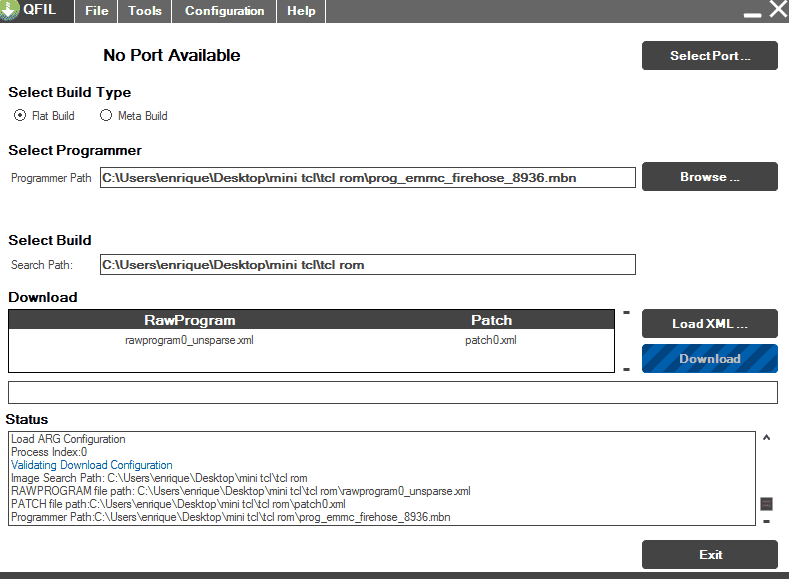Click 'Load ARG Configuration' status line
Viewport: 789px width, 579px height.
point(68,439)
